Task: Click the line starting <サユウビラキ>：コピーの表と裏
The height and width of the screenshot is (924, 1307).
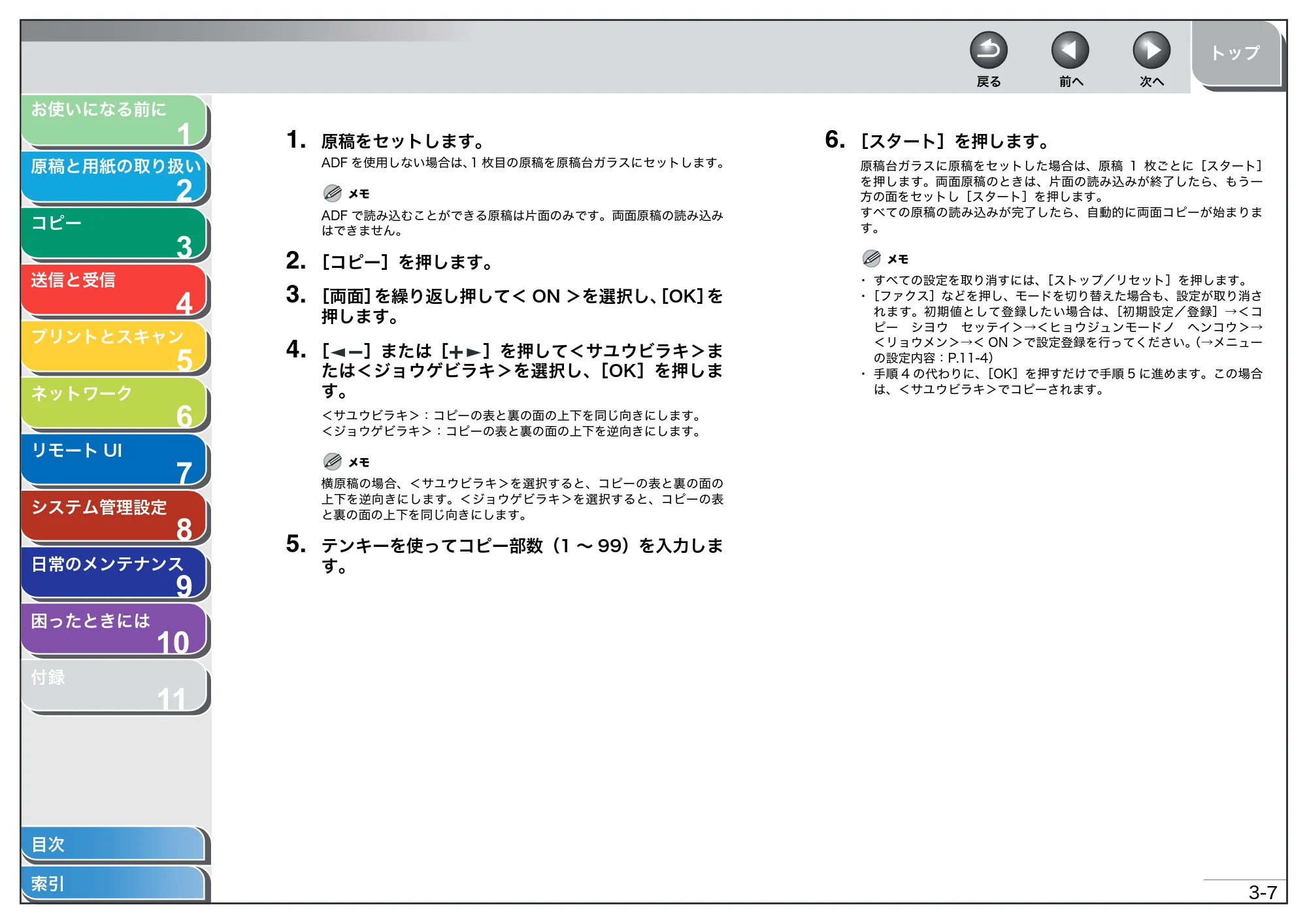Action: tap(512, 416)
